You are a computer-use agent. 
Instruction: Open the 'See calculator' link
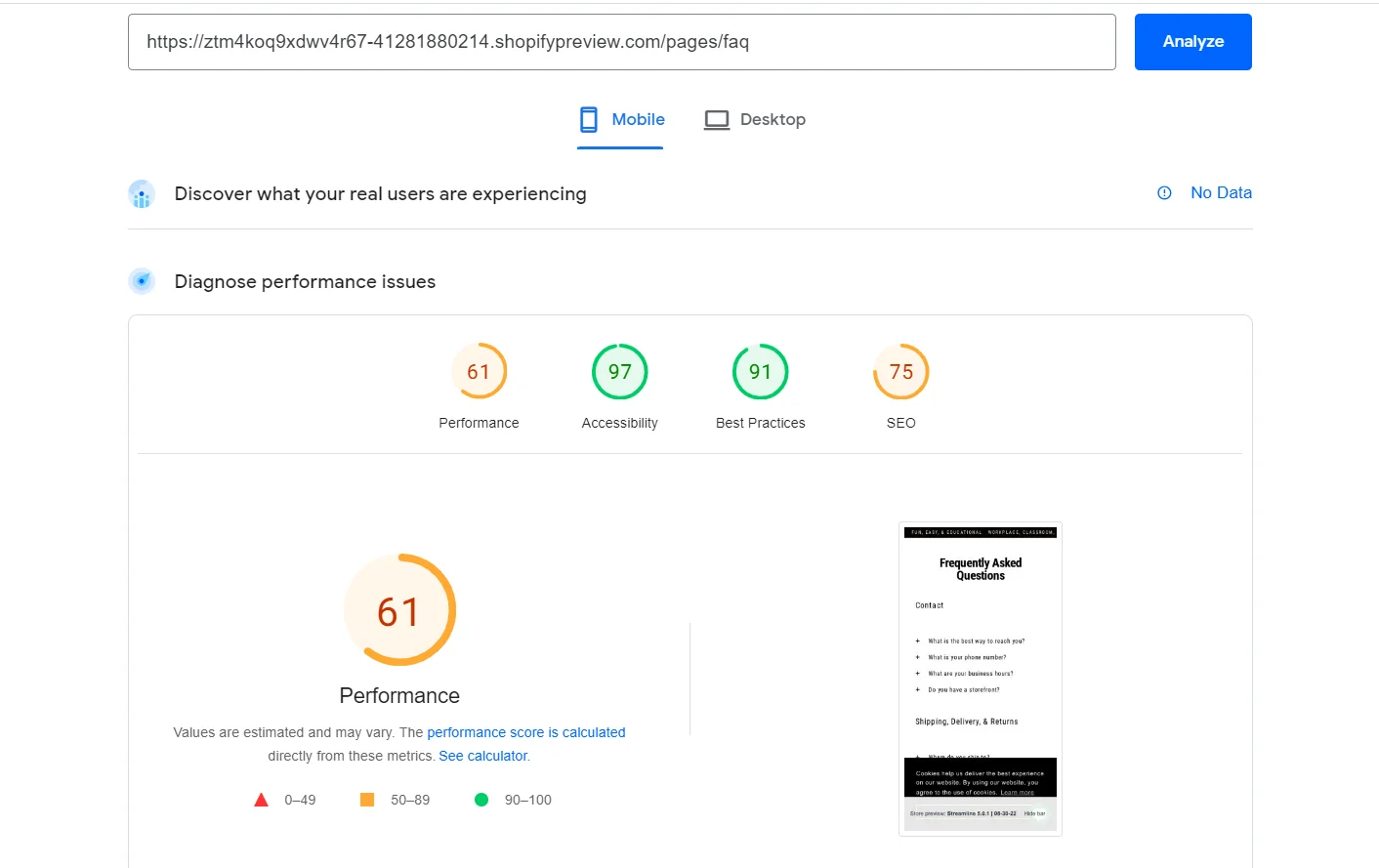[483, 756]
